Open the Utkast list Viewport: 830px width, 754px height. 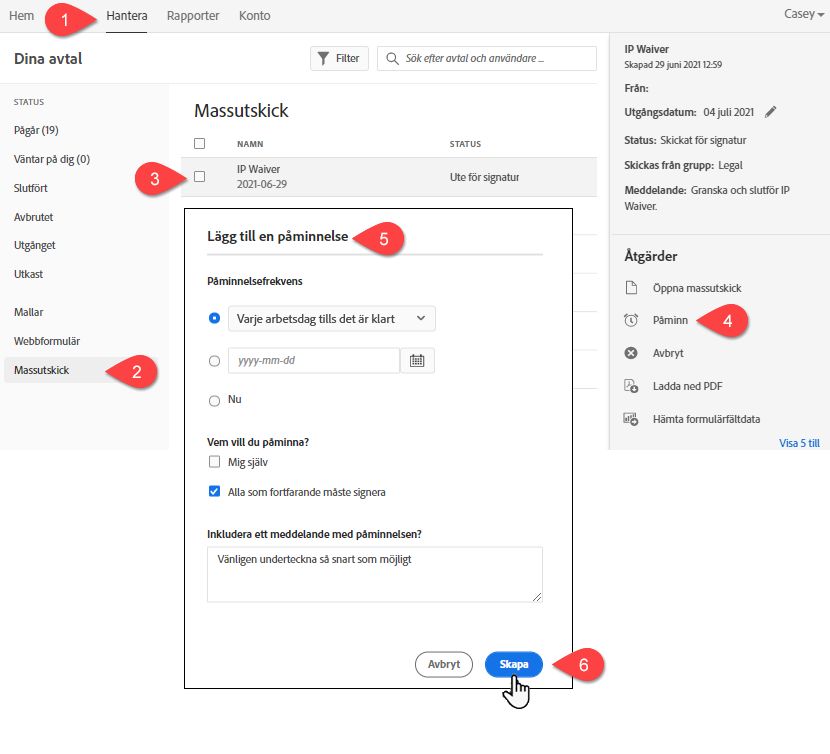point(29,274)
